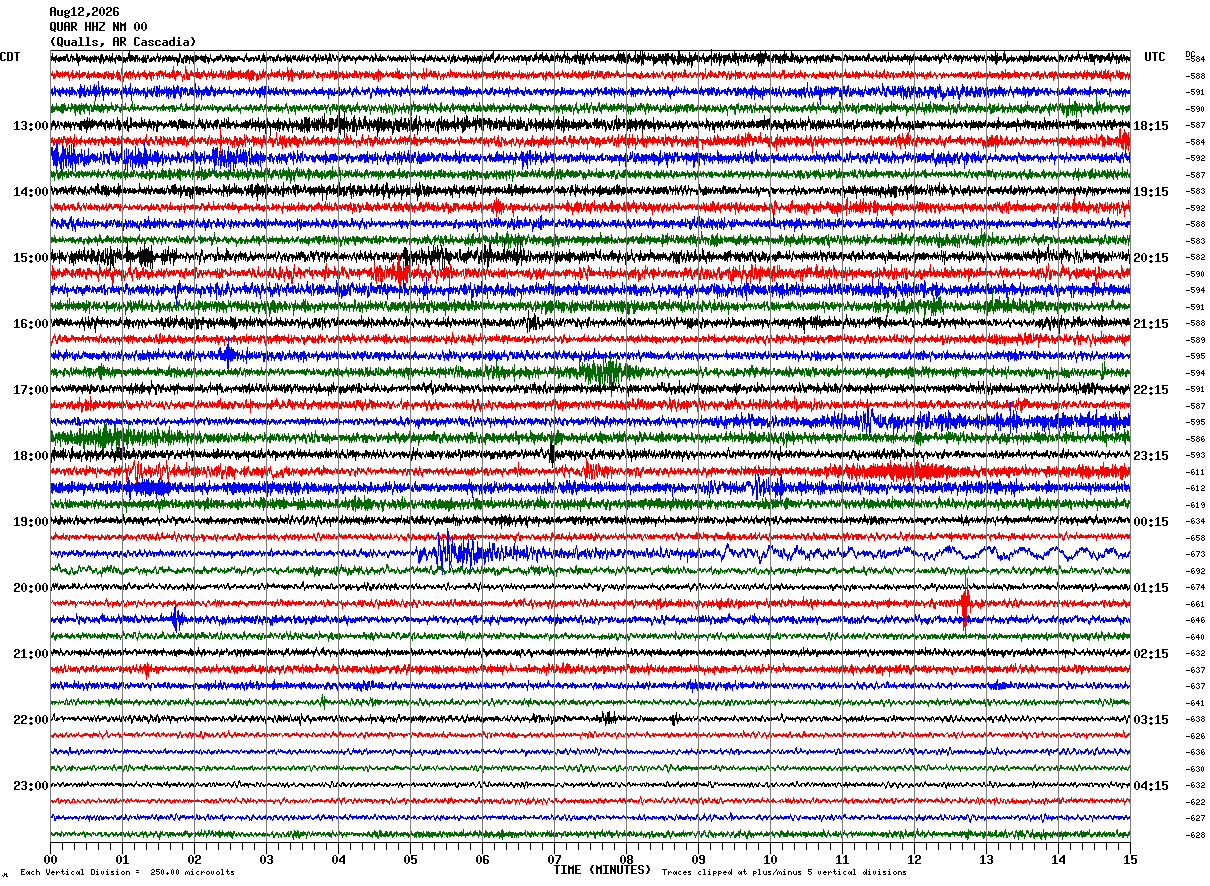Screen dimensions: 1210x886
Task: Click minute tick 15 on the bottom axis
Action: 1130,859
